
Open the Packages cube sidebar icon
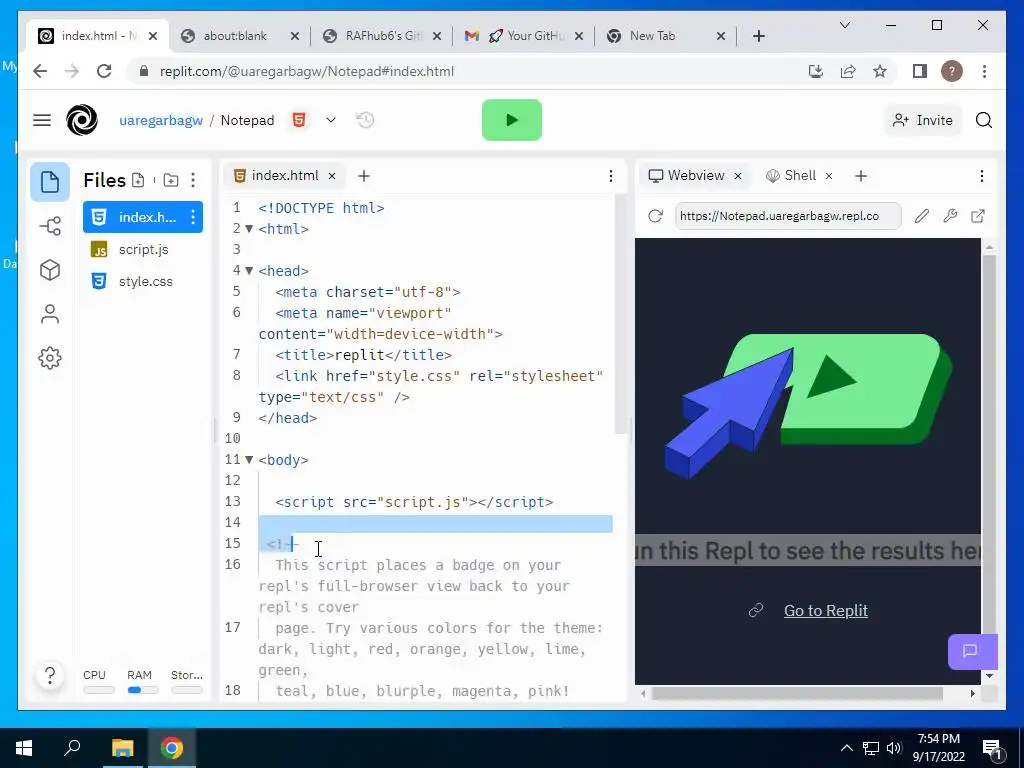pyautogui.click(x=50, y=270)
